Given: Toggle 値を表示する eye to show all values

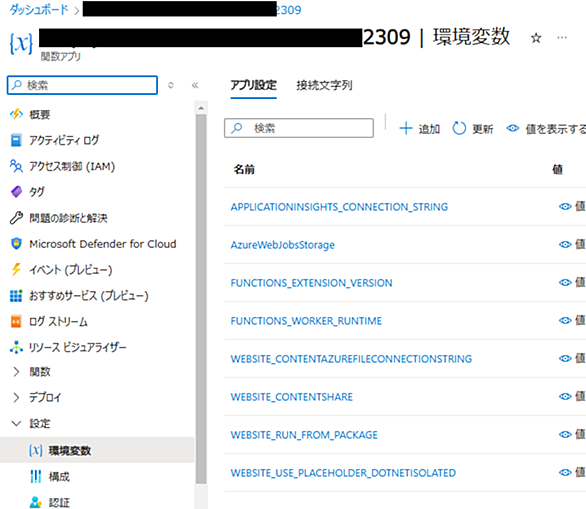Looking at the screenshot, I should [x=513, y=128].
